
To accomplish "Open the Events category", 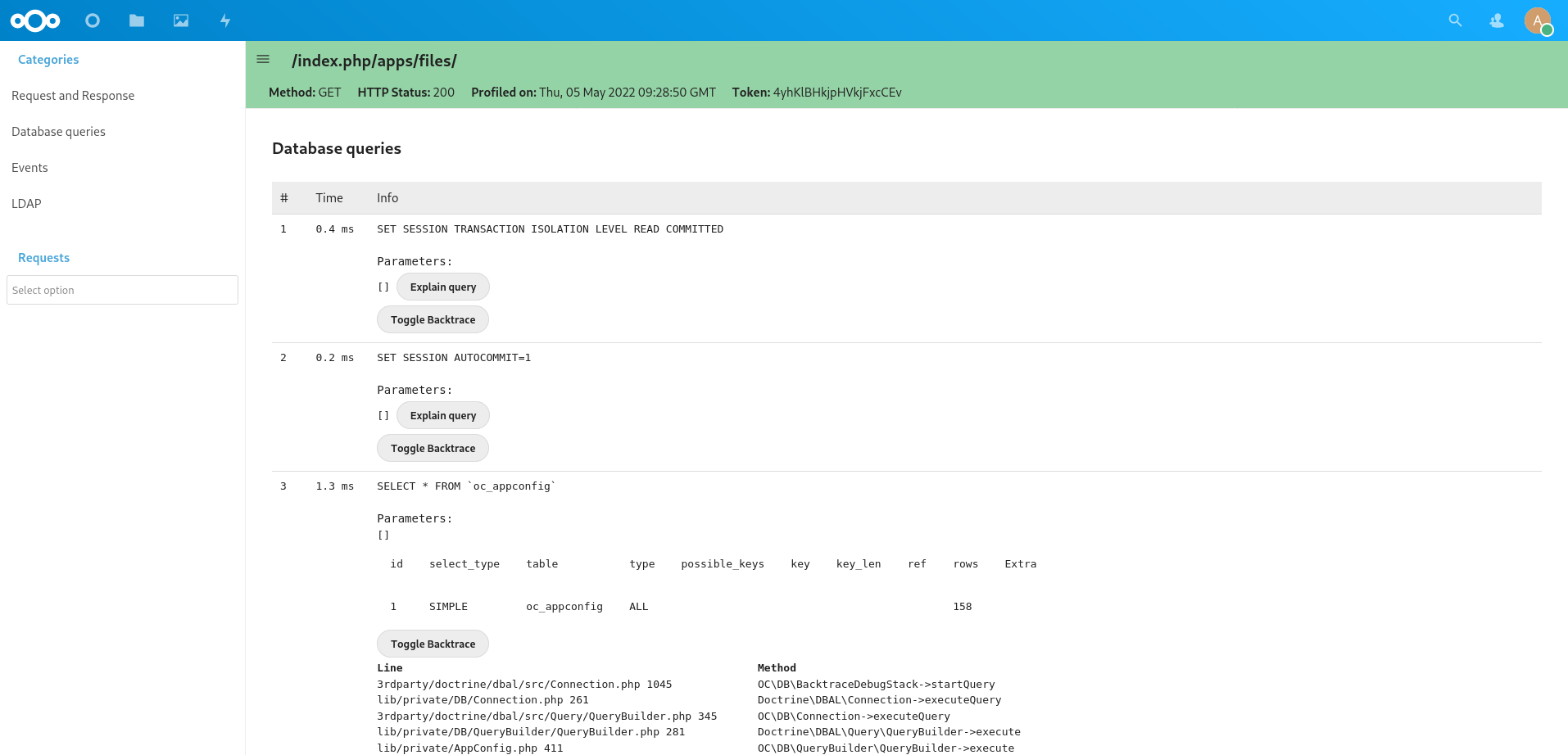I will [29, 167].
